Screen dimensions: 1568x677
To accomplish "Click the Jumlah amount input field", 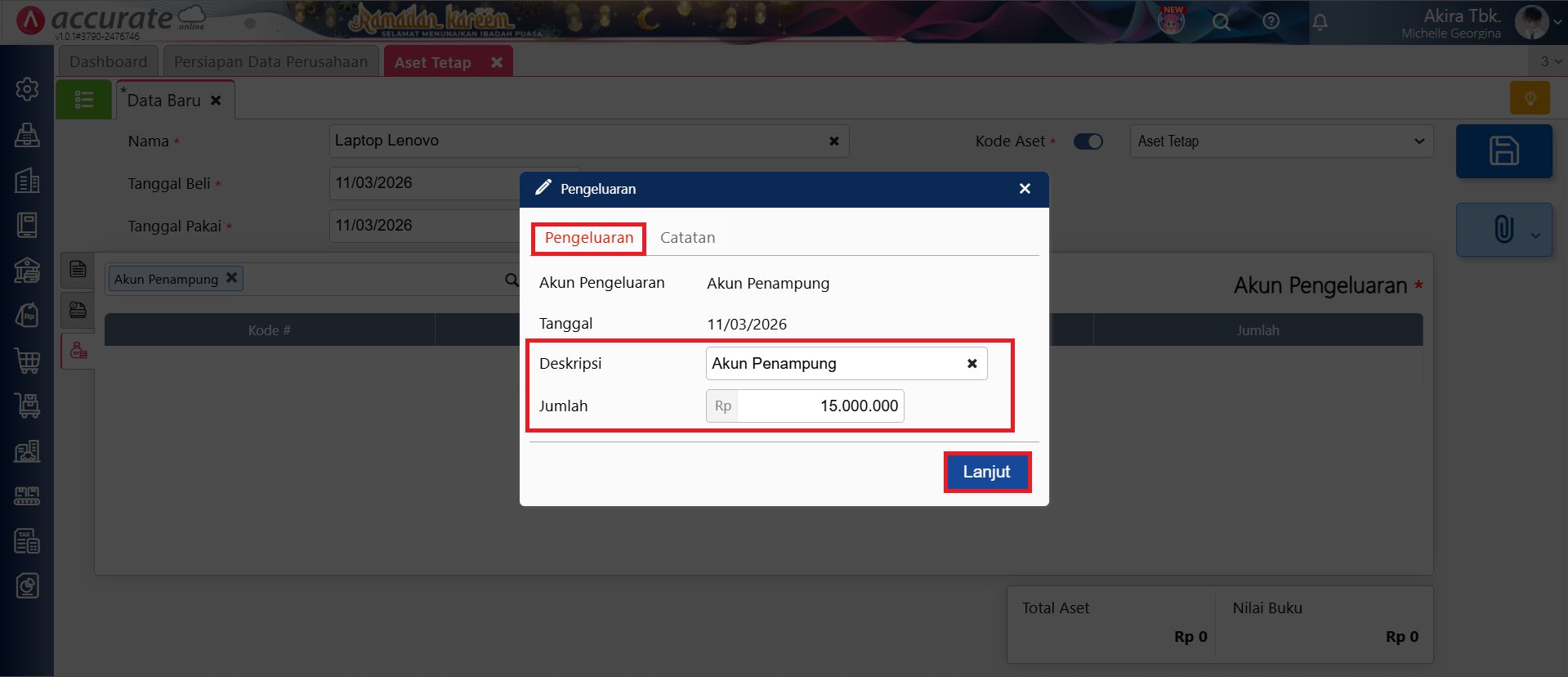I will 820,406.
